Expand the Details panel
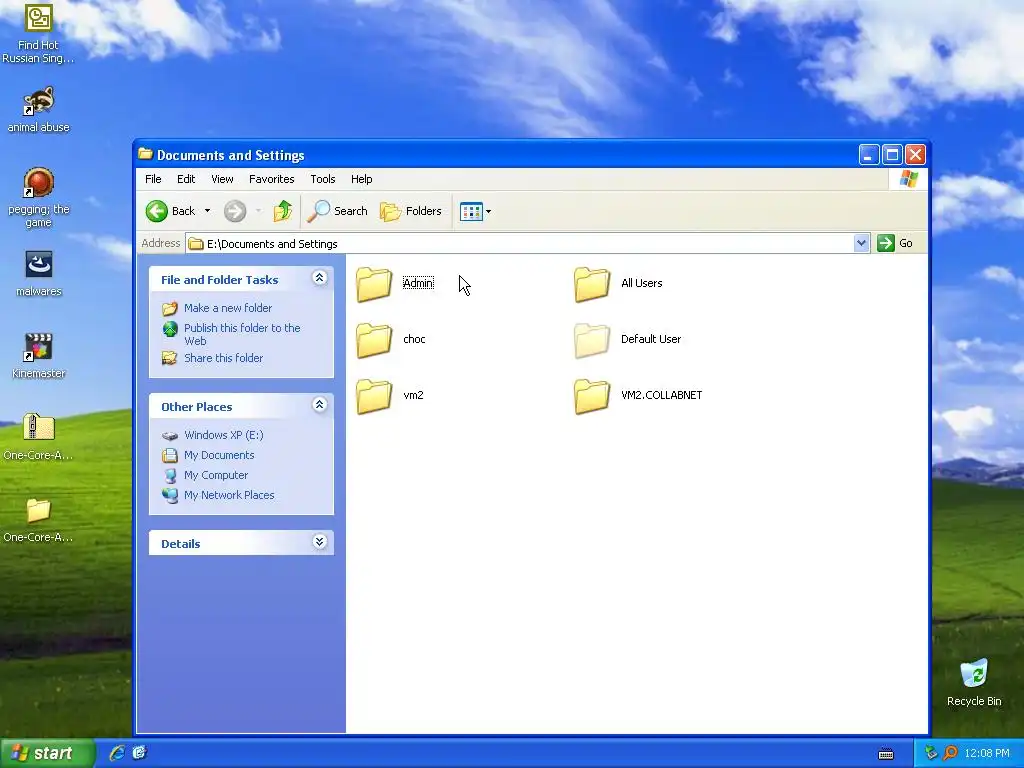Screen dimensions: 1024x768 (319, 542)
